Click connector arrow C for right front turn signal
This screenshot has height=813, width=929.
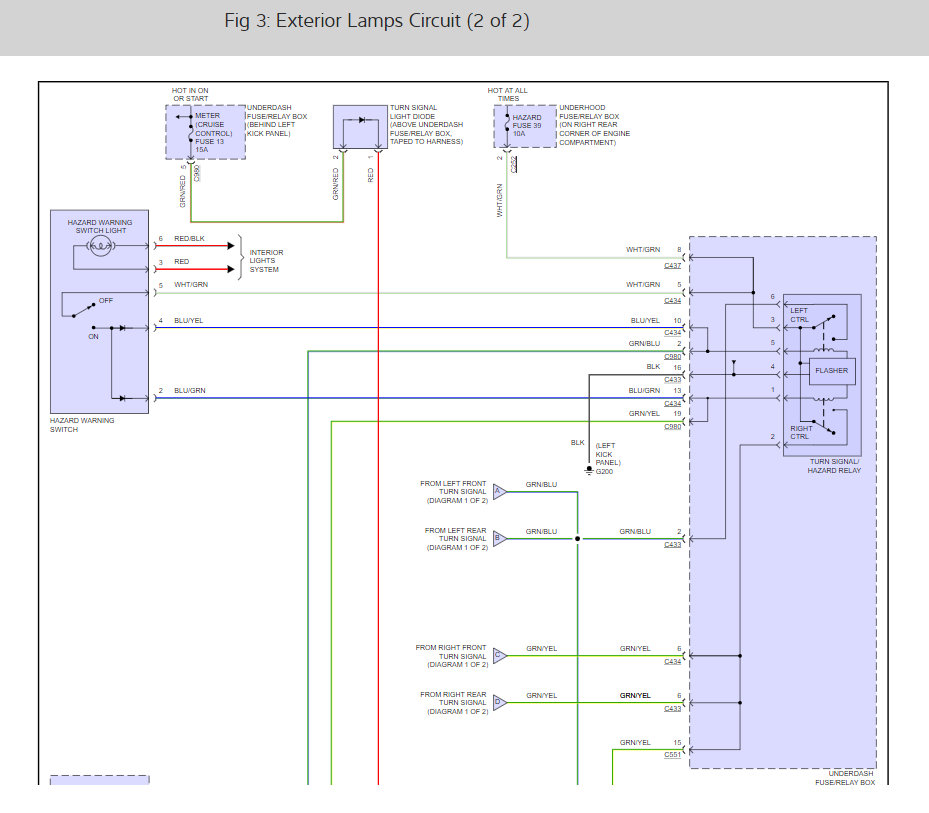499,655
